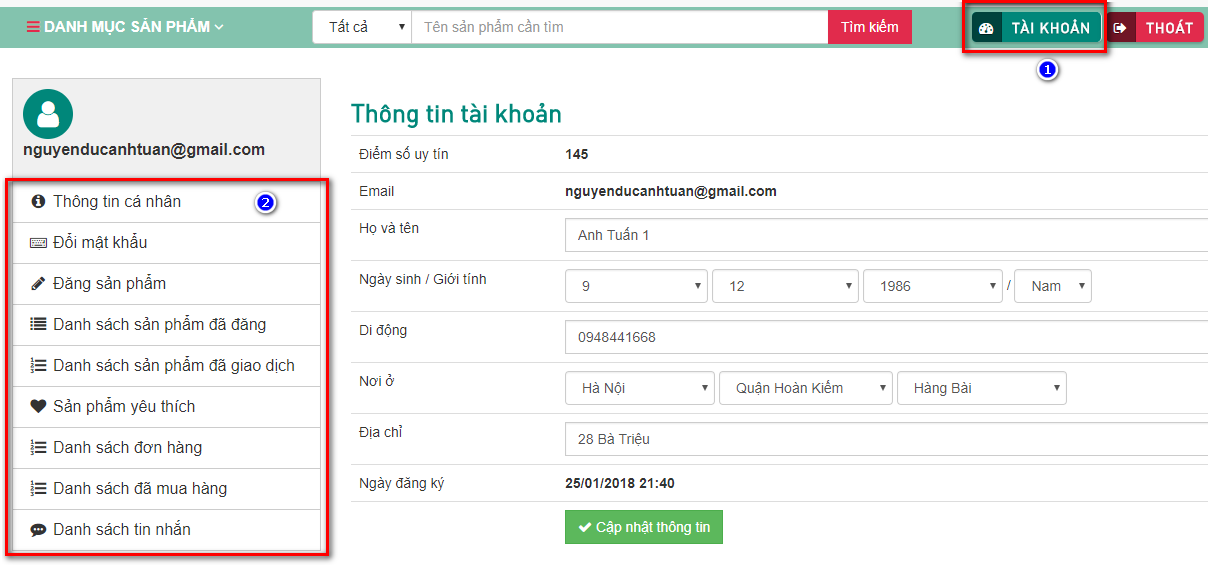Screen dimensions: 1208x565
Task: Click the pencil icon beside Đăng sản phẩm
Action: (39, 284)
